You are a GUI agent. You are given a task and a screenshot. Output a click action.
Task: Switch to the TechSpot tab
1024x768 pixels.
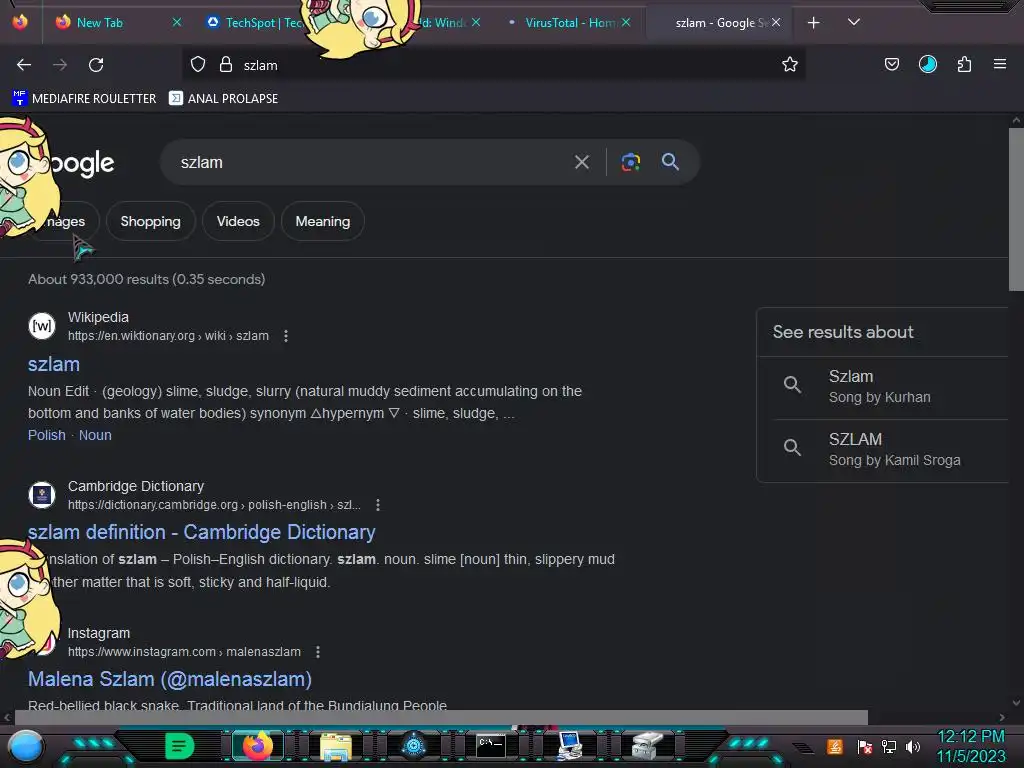point(255,23)
